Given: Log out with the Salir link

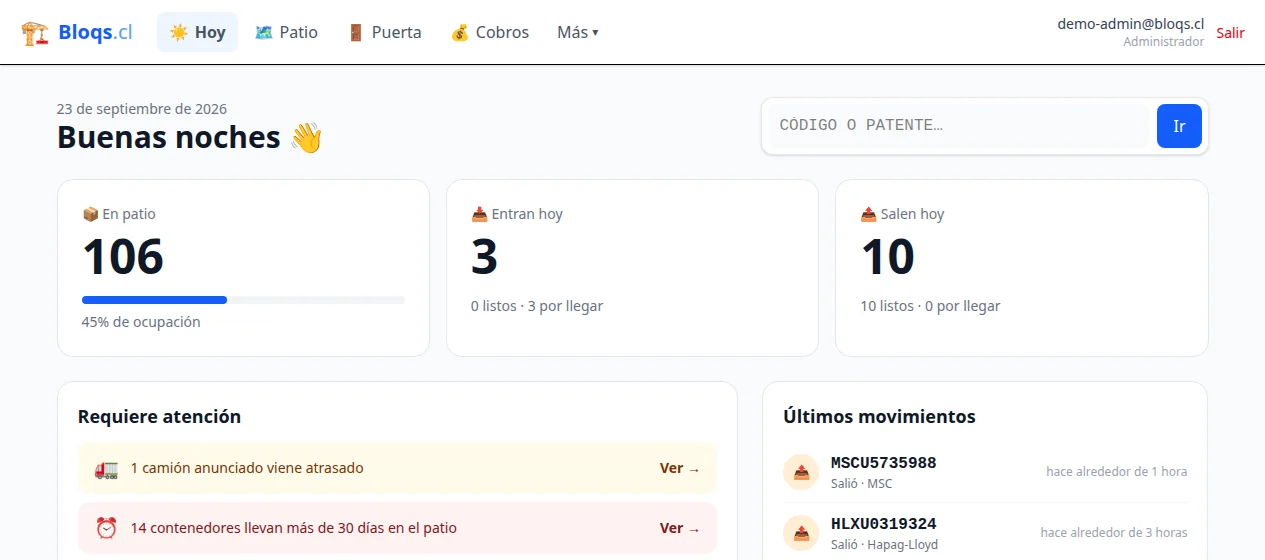Looking at the screenshot, I should pos(1230,33).
